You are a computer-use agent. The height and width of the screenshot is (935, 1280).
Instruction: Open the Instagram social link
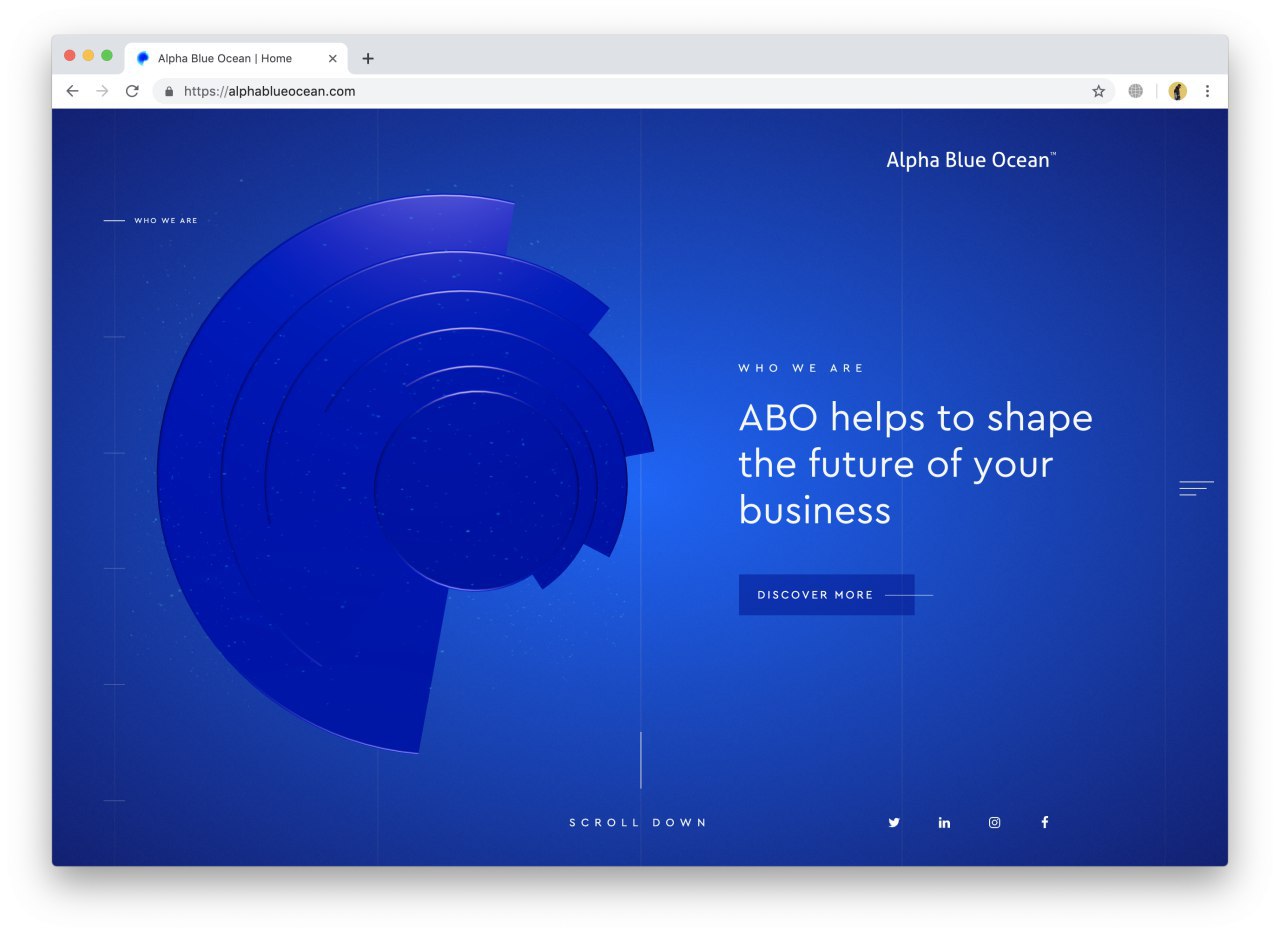click(x=994, y=822)
